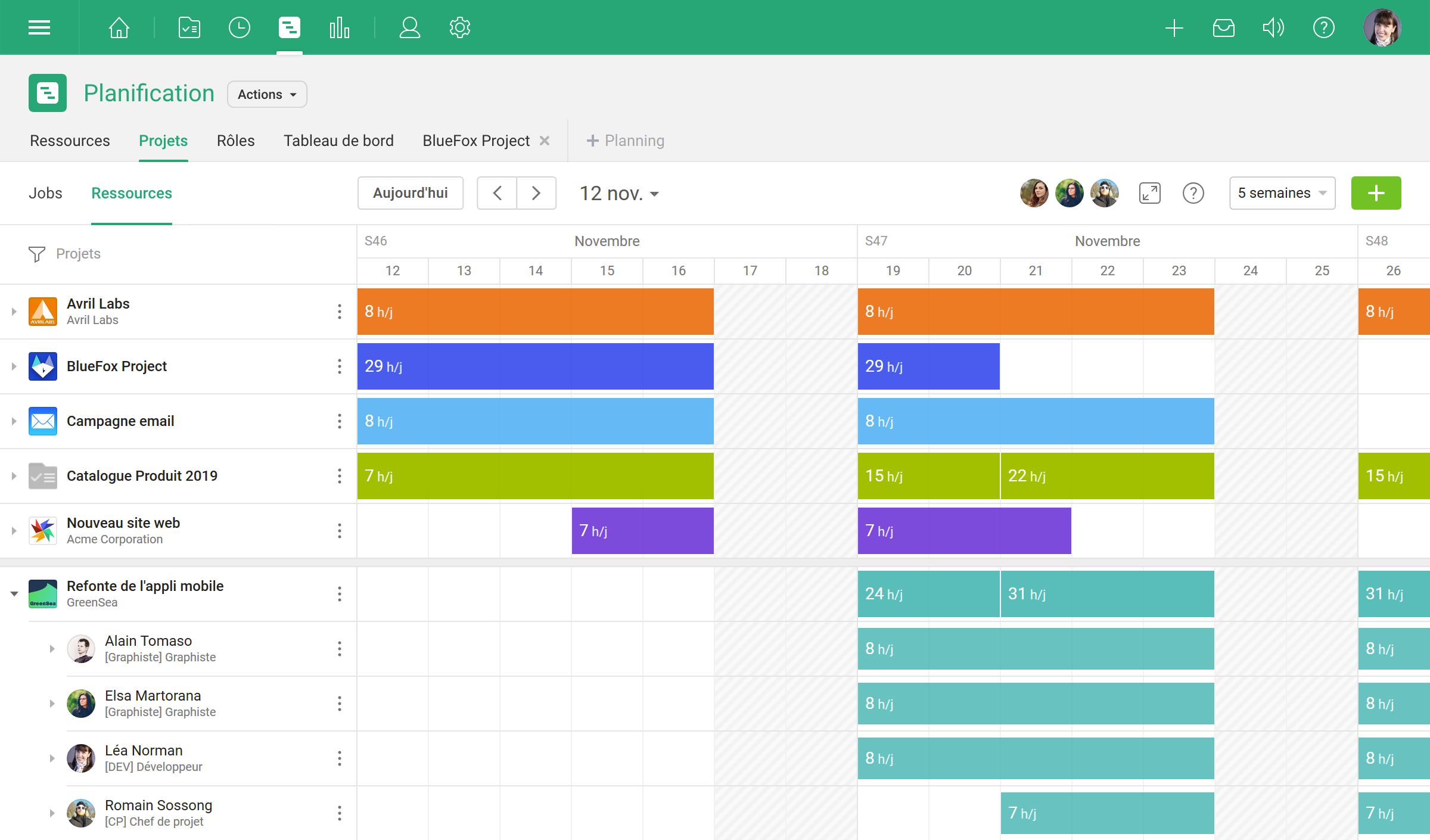1430x840 pixels.
Task: Open Campagne email row options menu
Action: pos(340,421)
